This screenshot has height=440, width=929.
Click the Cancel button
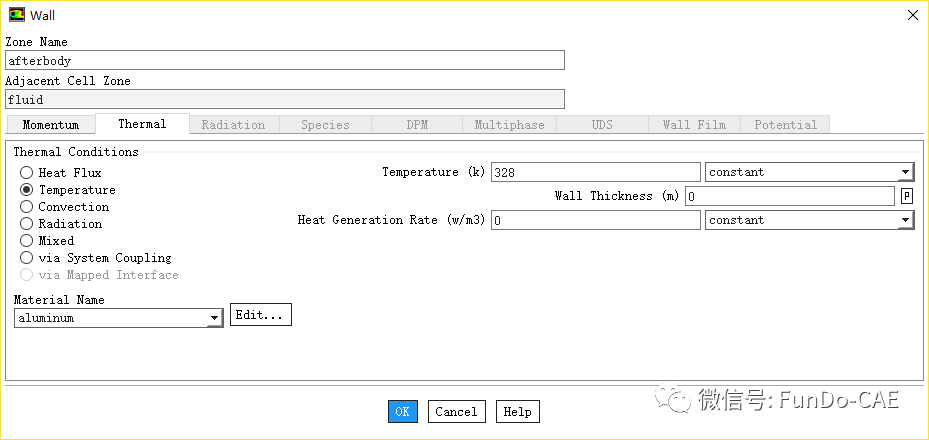point(456,411)
